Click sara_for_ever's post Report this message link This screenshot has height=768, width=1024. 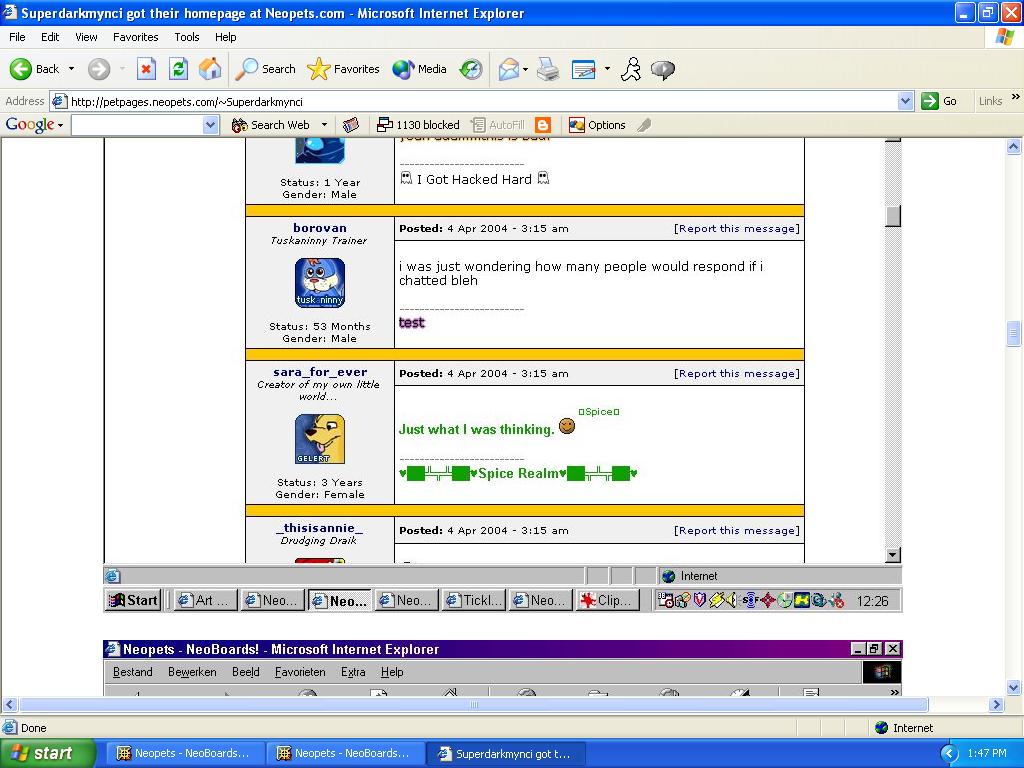pos(737,374)
